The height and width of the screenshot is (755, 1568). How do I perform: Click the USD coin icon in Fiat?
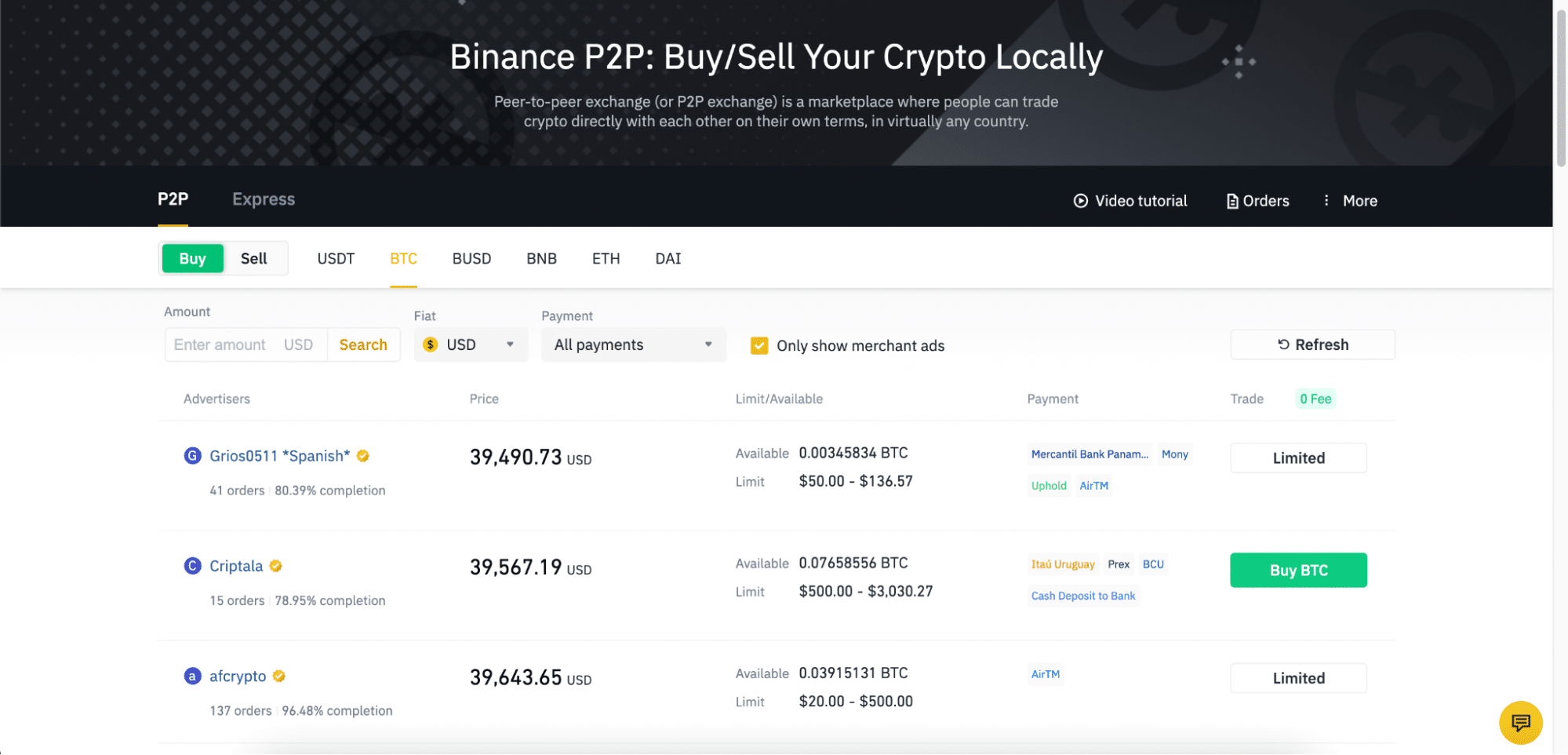tap(430, 345)
